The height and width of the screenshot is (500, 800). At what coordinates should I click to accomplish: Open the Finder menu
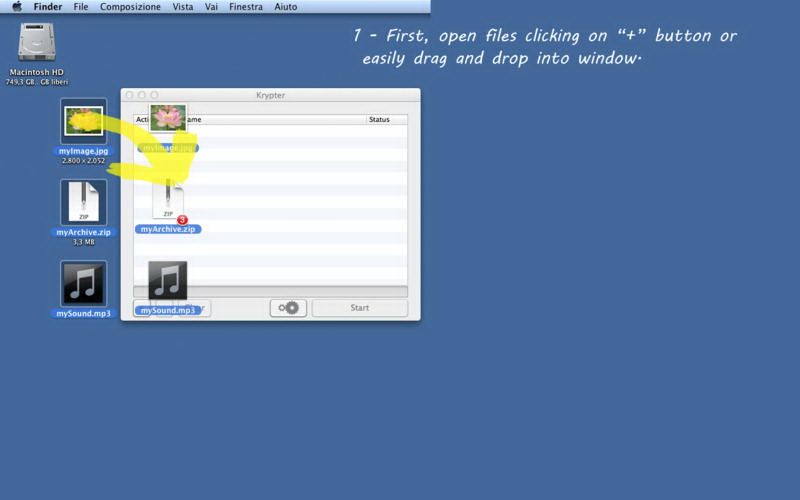point(48,7)
